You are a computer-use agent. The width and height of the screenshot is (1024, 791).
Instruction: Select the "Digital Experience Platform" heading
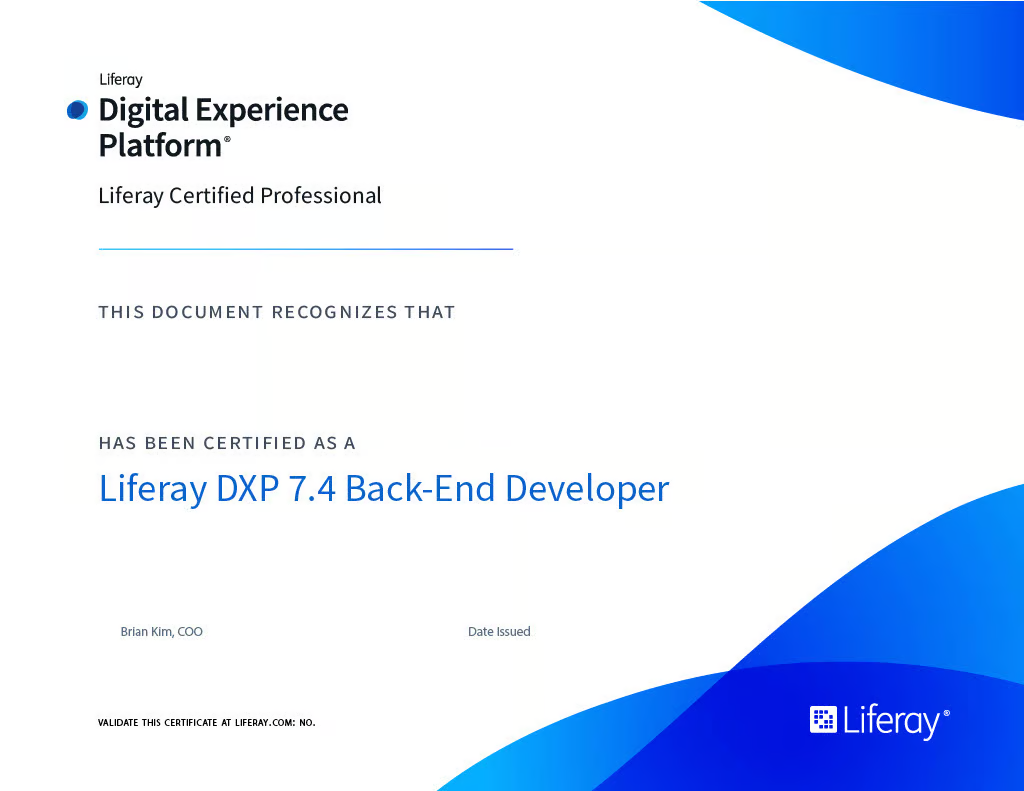pyautogui.click(x=223, y=127)
